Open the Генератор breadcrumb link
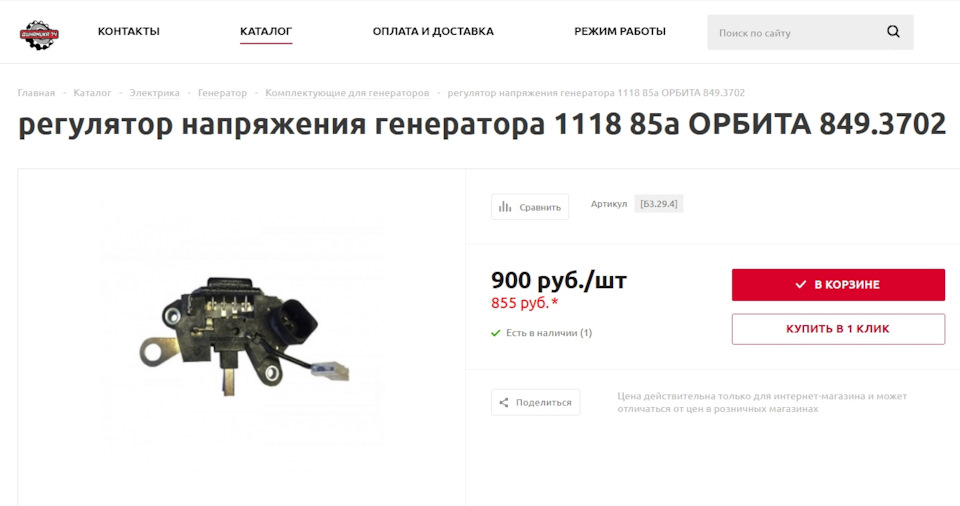Screen dimensions: 960x506 click(x=222, y=93)
